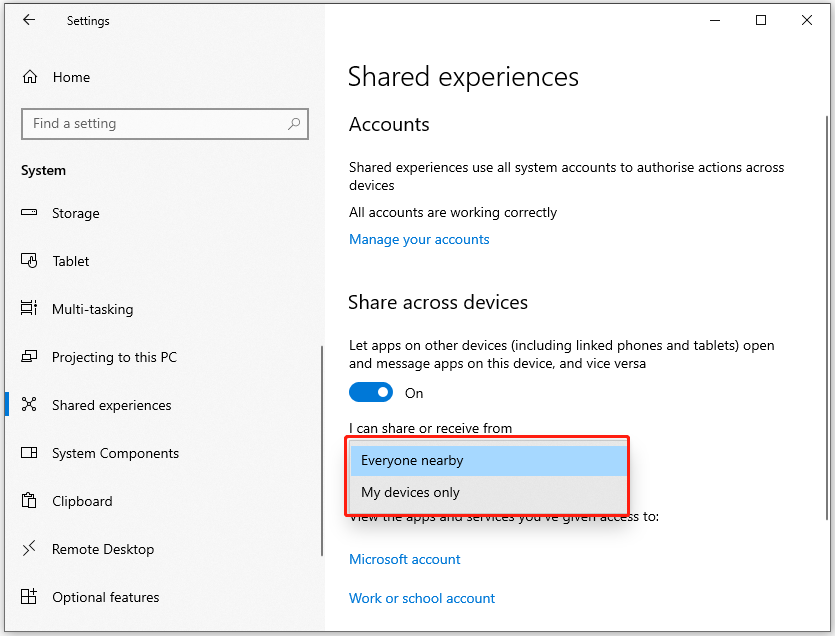Open the Storage settings icon

click(x=28, y=213)
